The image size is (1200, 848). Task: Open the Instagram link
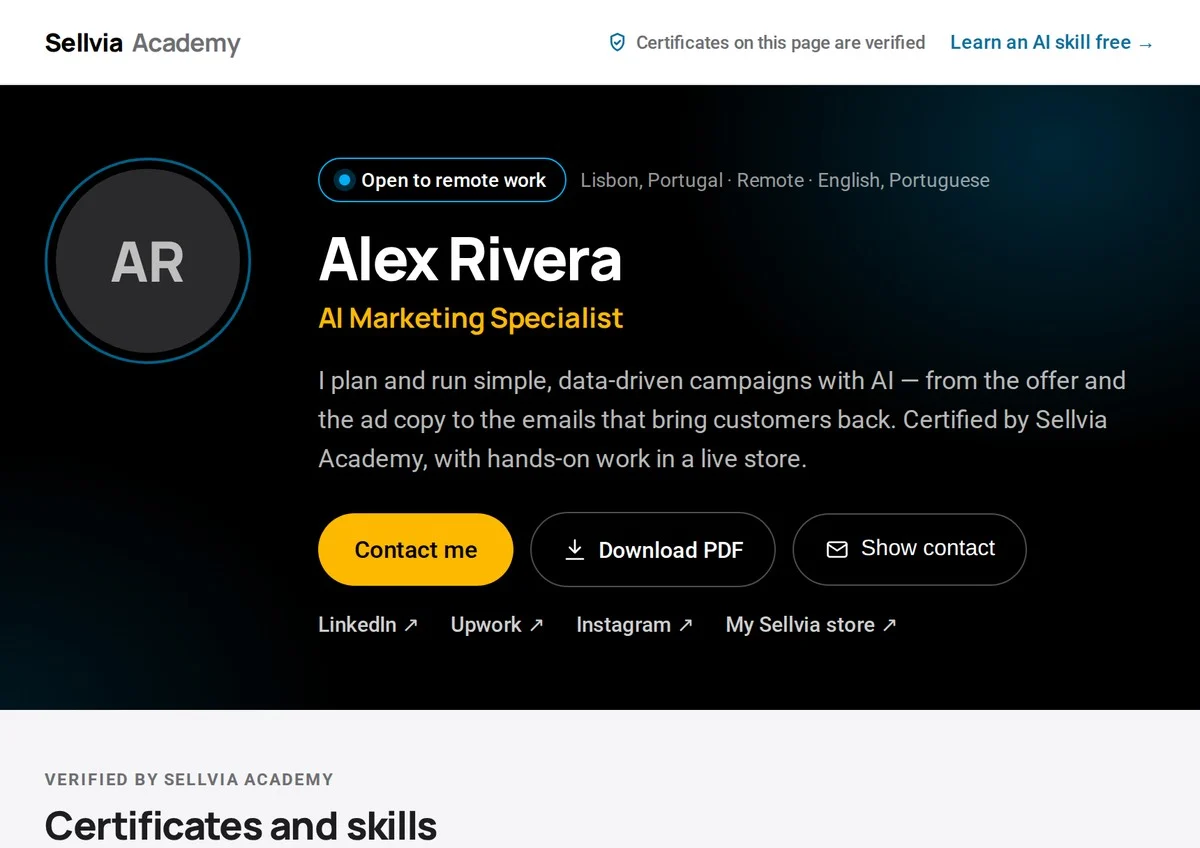(x=635, y=625)
